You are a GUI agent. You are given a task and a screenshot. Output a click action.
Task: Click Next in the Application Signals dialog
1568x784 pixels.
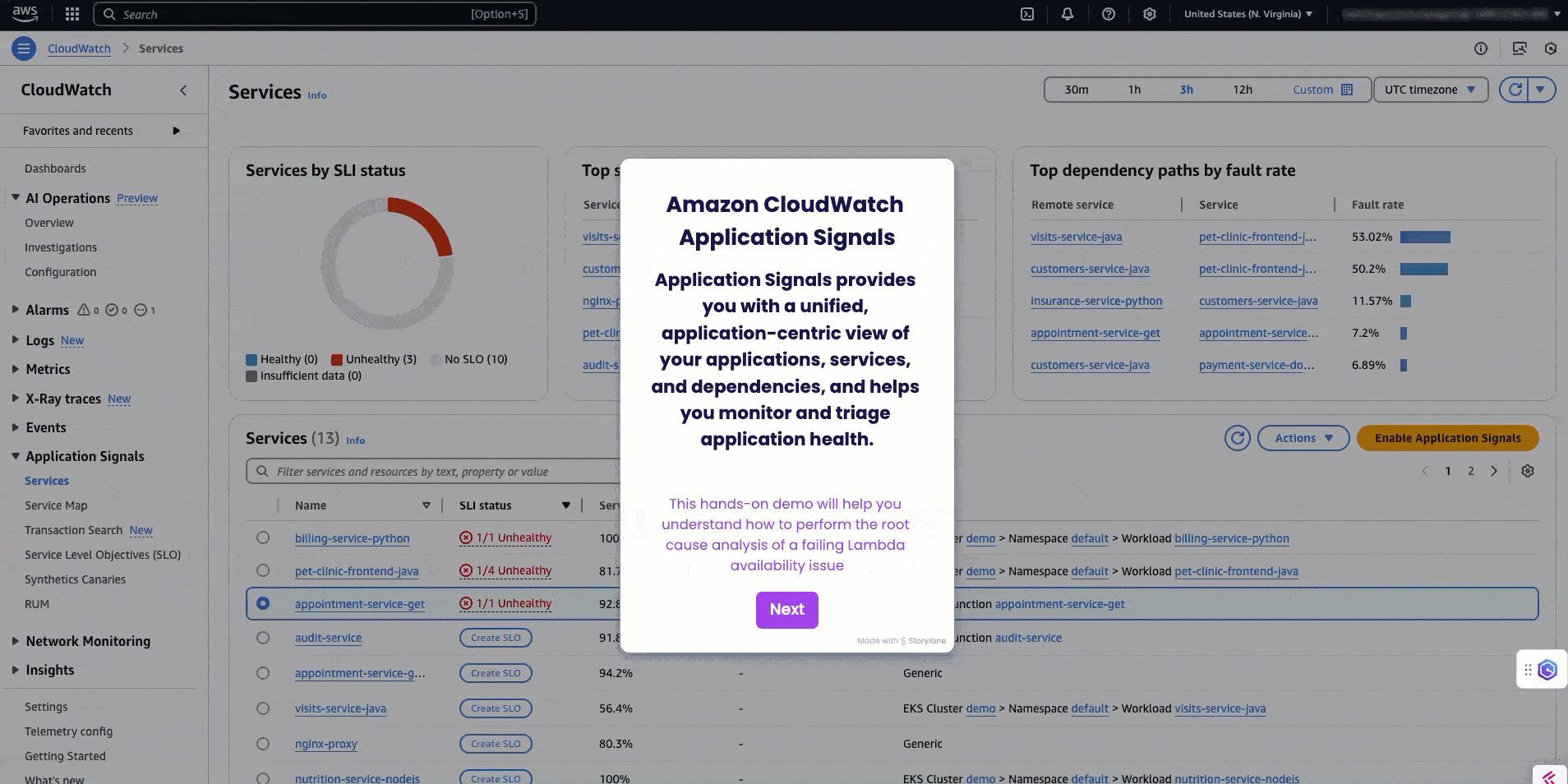coord(787,610)
